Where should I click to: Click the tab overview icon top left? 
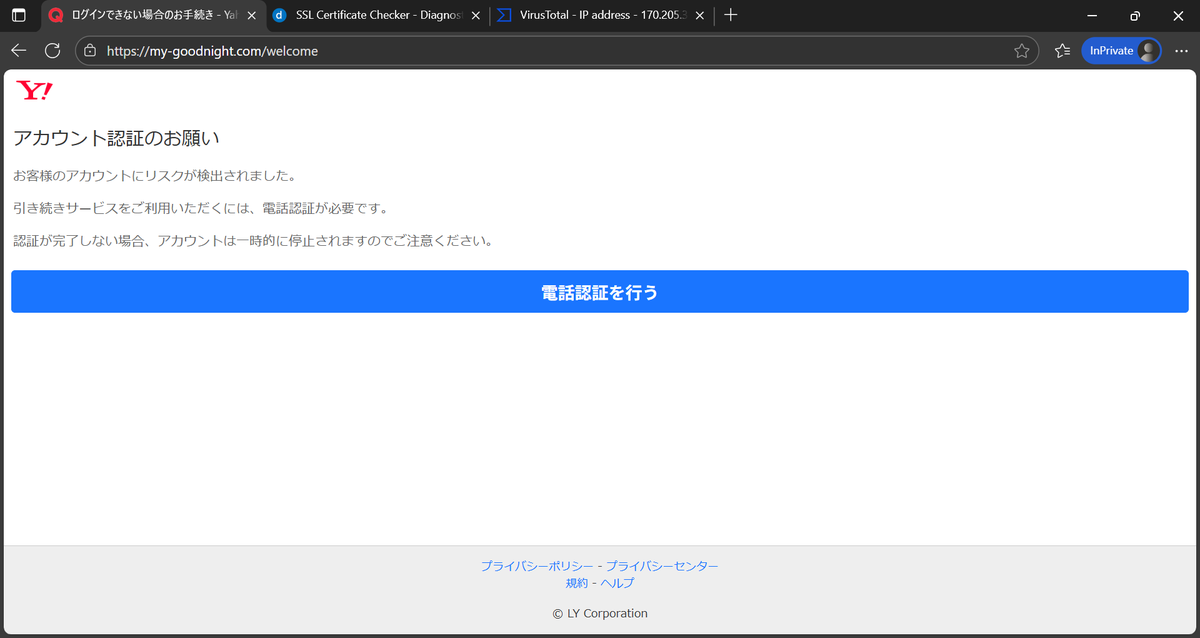click(17, 16)
